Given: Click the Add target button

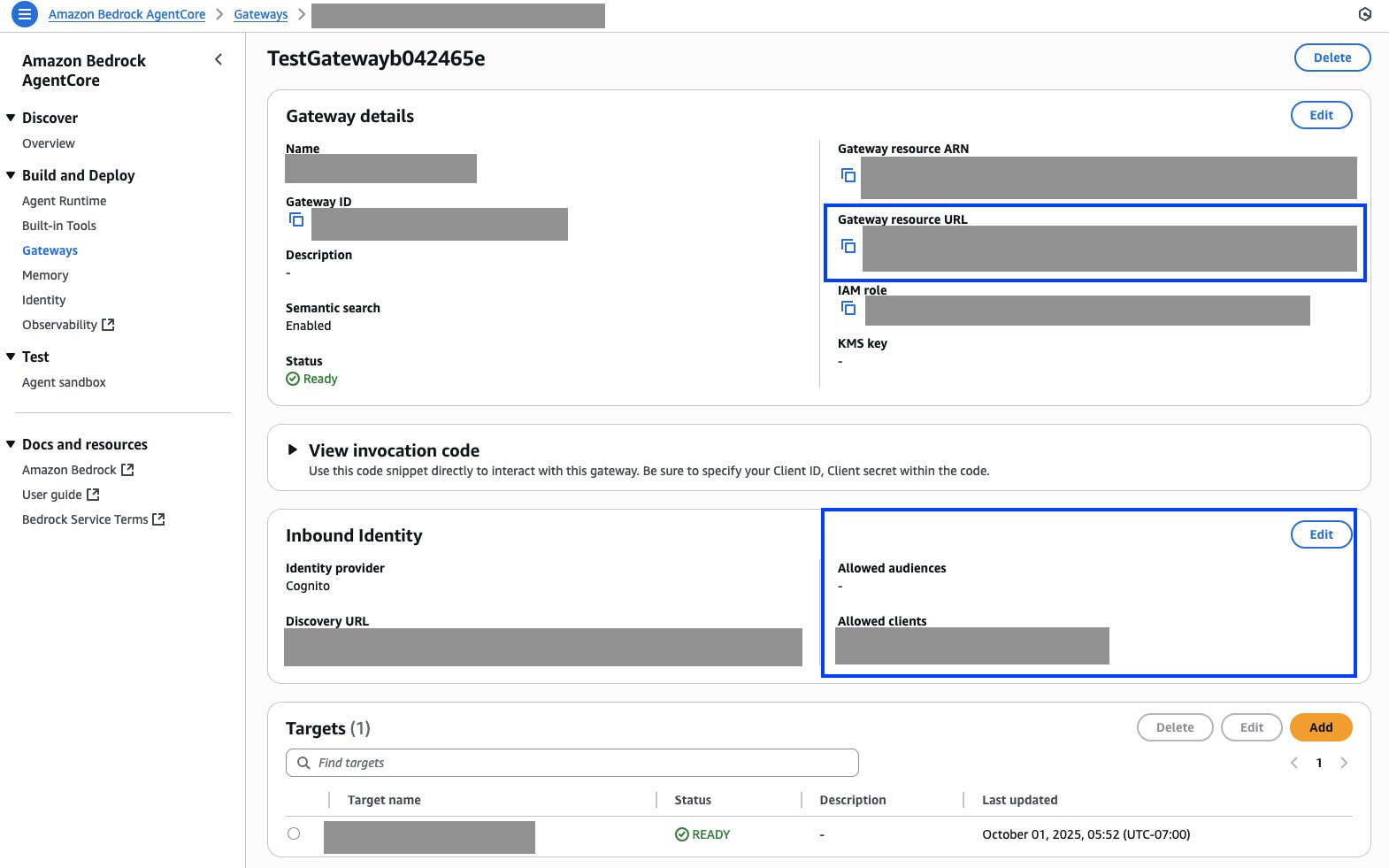Looking at the screenshot, I should 1320,727.
